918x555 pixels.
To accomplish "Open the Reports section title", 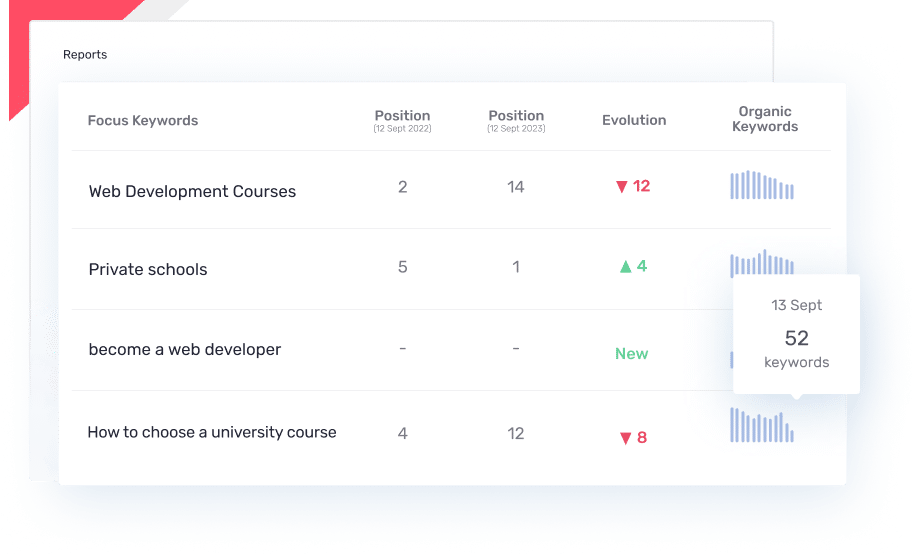I will [85, 54].
